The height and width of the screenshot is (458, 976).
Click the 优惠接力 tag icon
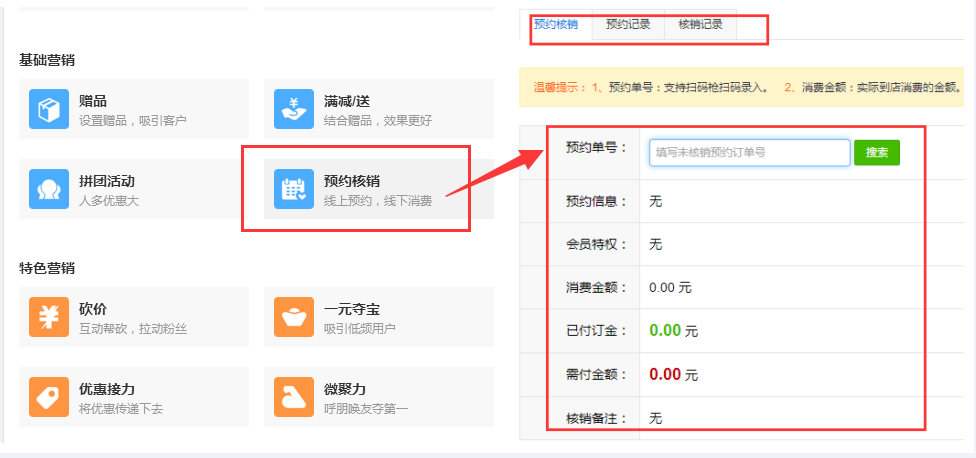[49, 397]
